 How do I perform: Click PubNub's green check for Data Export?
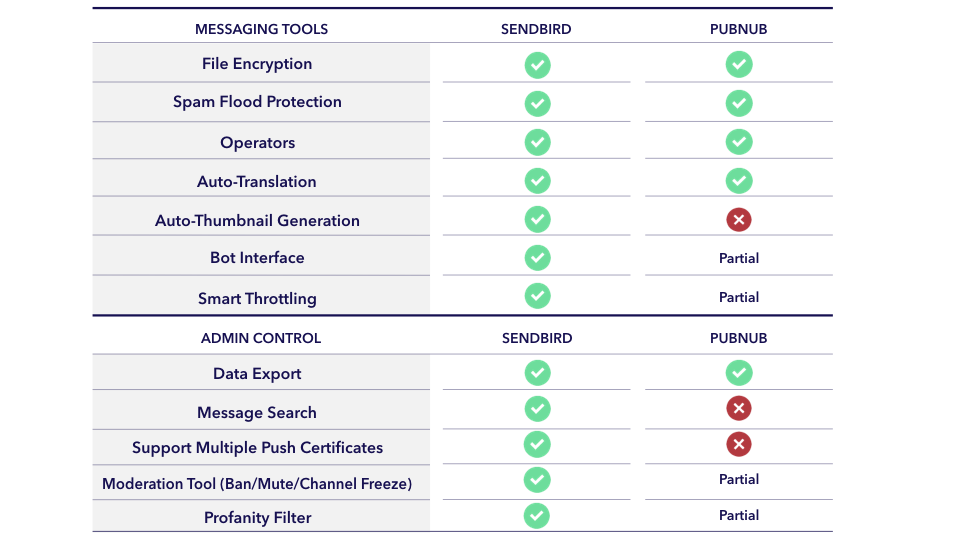[x=739, y=373]
